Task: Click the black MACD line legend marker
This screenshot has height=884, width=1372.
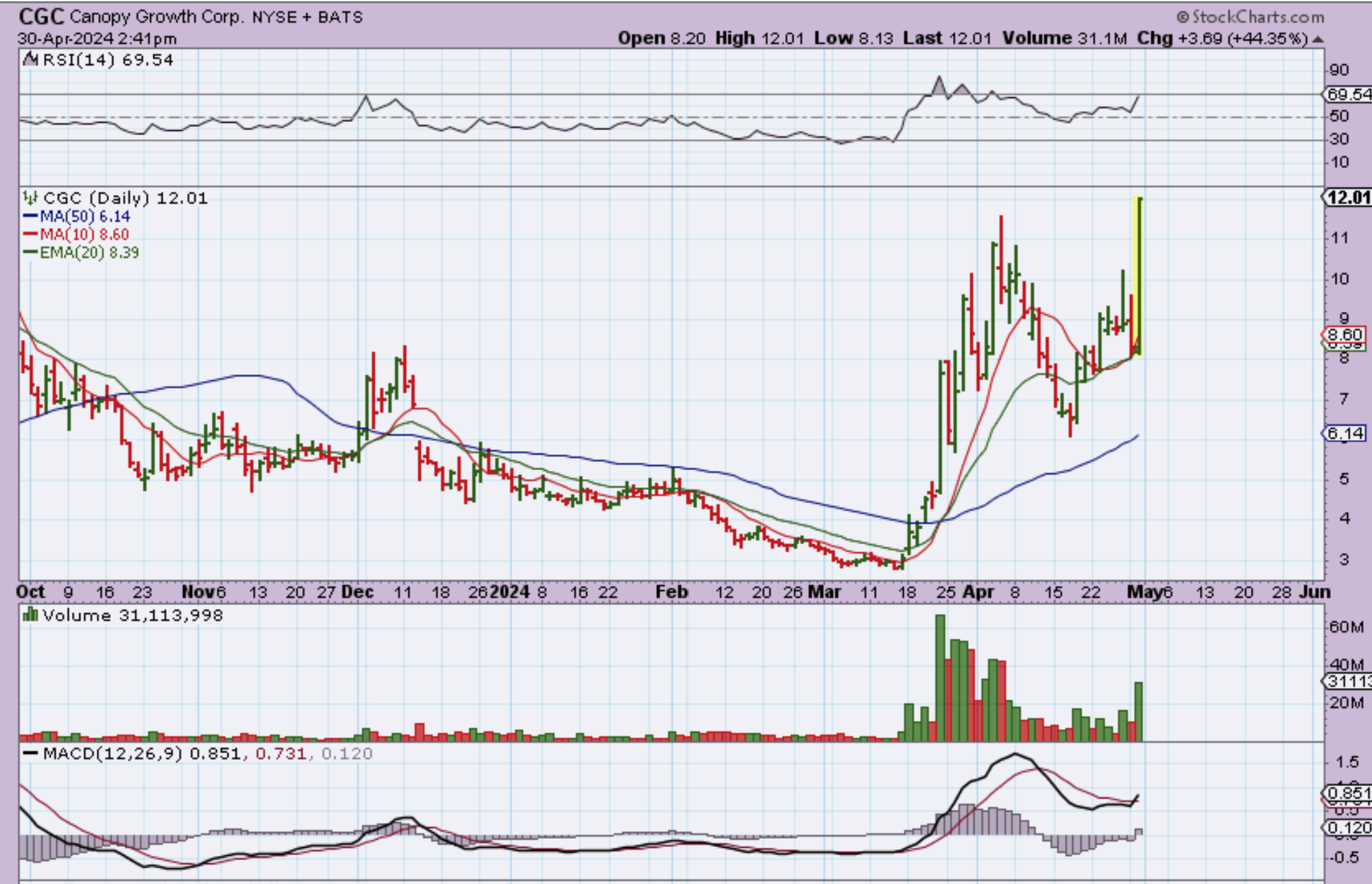Action: click(30, 753)
